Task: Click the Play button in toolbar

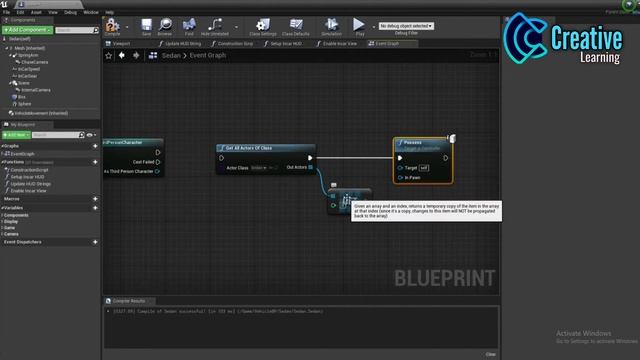Action: point(359,27)
